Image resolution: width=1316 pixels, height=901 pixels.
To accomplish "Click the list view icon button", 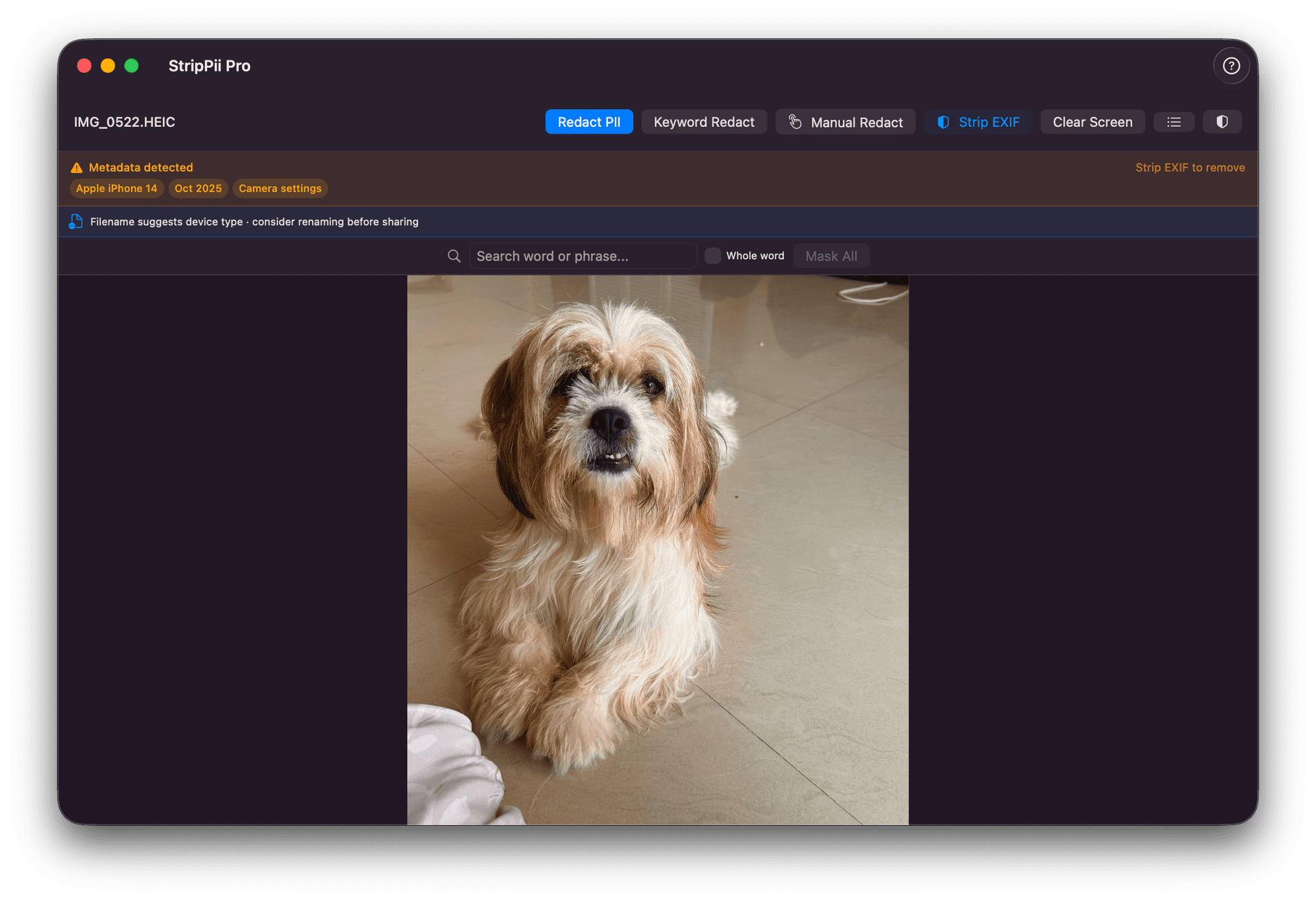I will click(1173, 122).
